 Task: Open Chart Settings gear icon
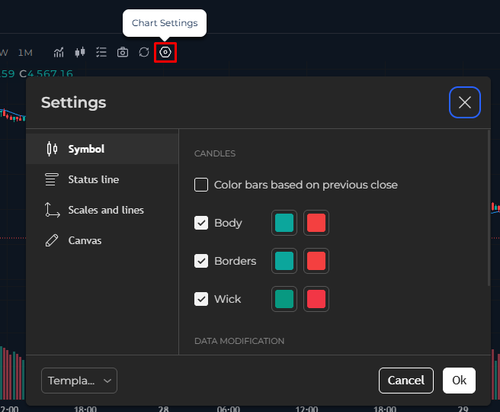165,52
